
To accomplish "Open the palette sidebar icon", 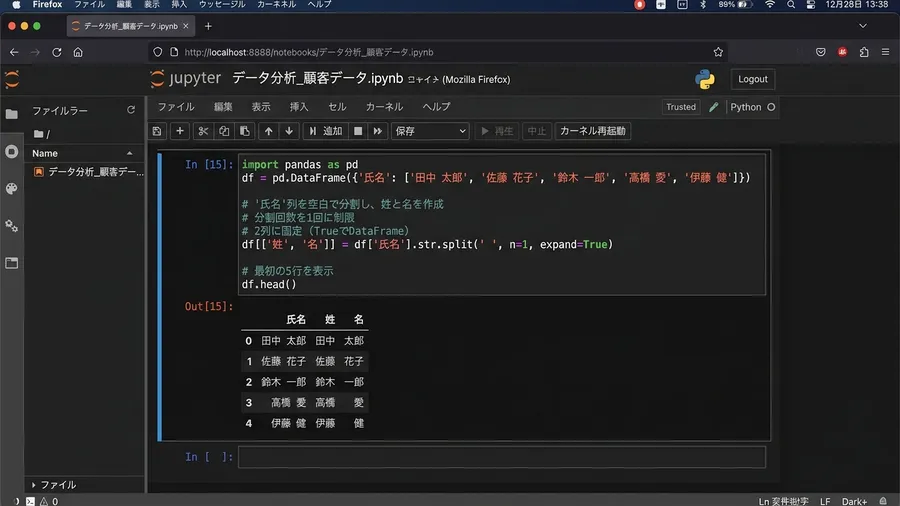I will [x=11, y=189].
